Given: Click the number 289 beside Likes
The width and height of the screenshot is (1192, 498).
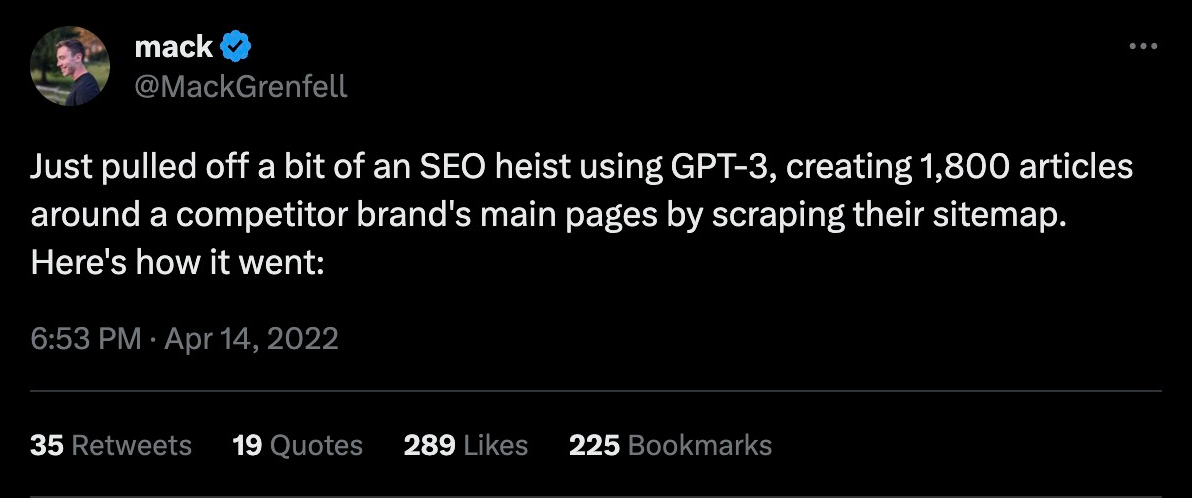Looking at the screenshot, I should [x=430, y=445].
